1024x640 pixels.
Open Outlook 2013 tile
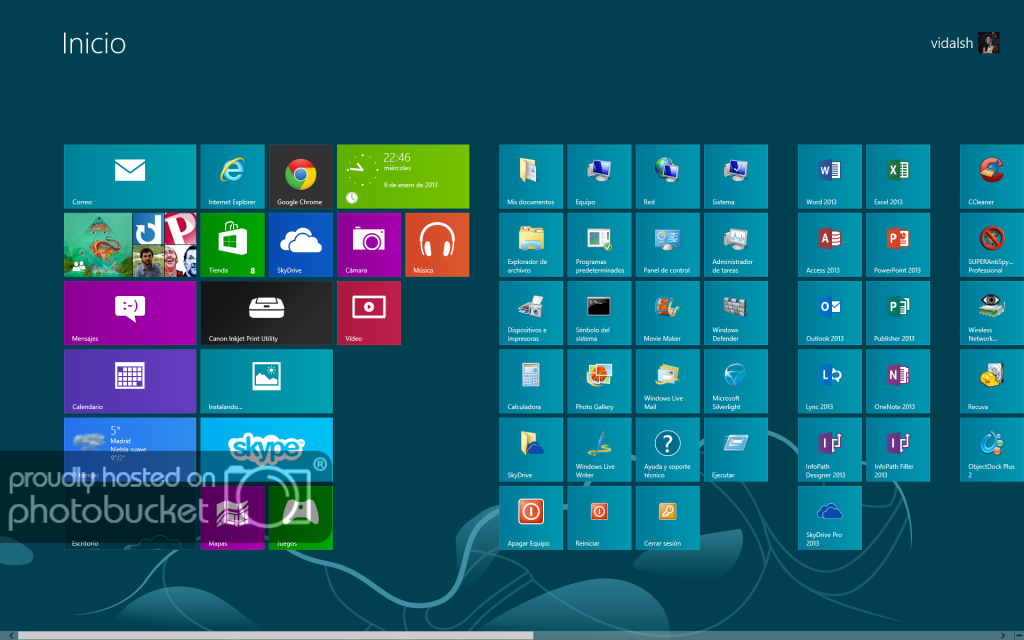(829, 313)
